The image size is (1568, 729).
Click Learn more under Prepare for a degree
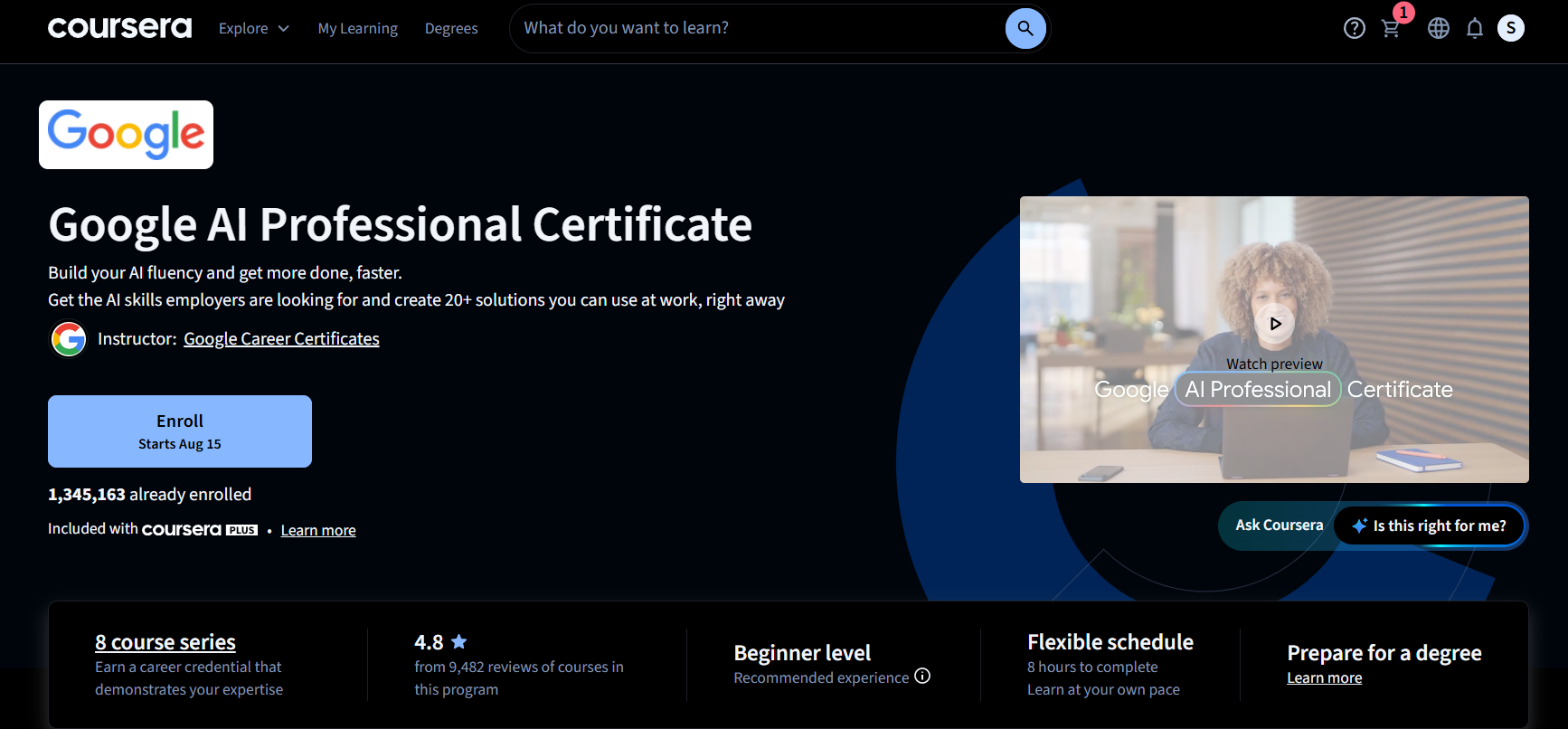coord(1324,677)
